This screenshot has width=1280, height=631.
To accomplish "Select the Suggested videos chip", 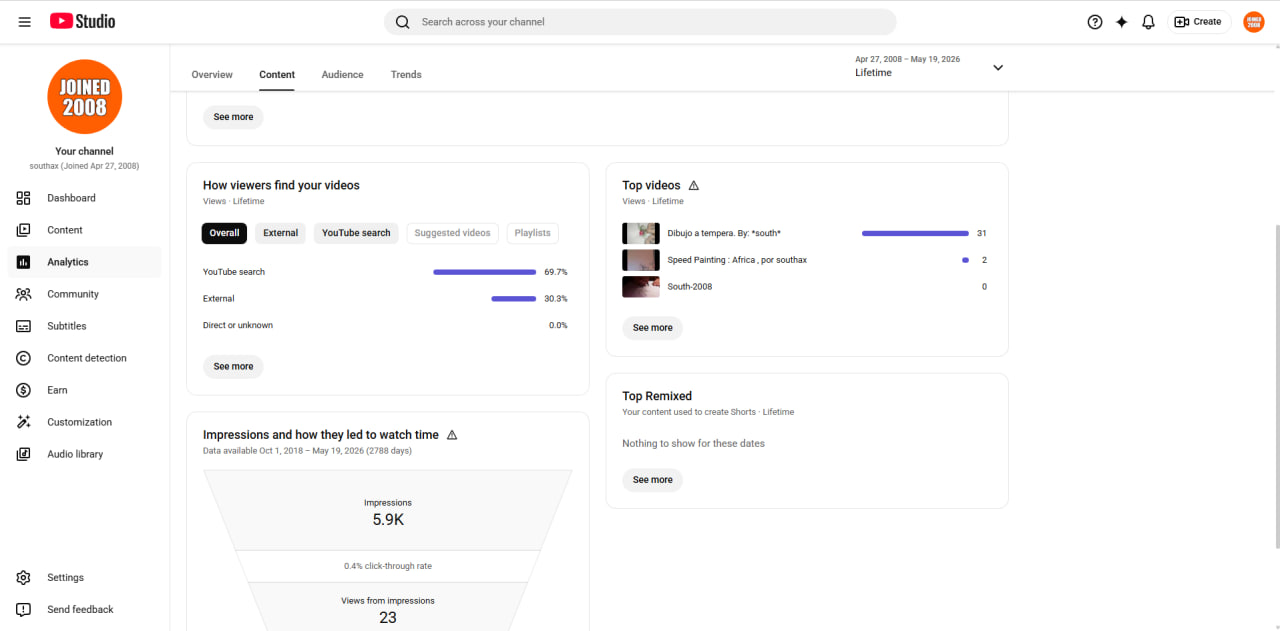I will point(452,233).
